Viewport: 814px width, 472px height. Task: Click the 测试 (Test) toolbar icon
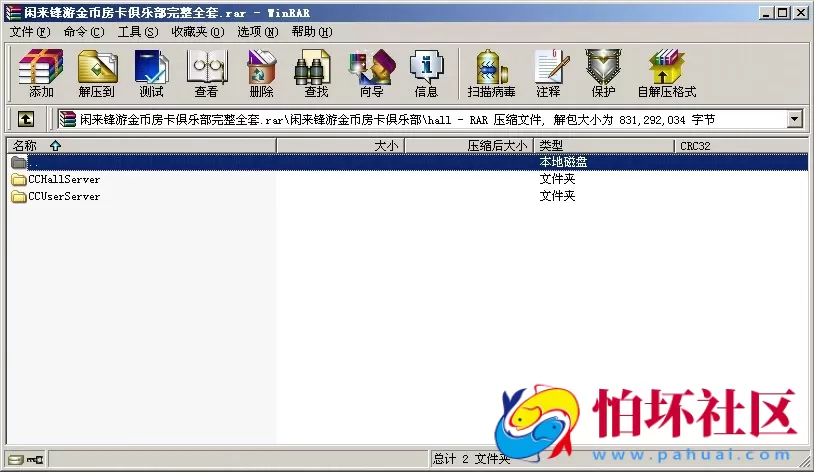[x=152, y=73]
